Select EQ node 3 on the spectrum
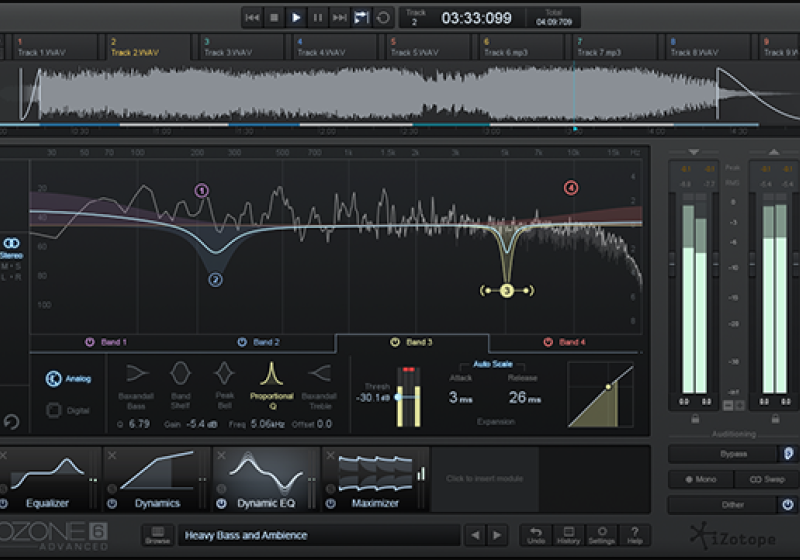This screenshot has height=560, width=800. 507,291
